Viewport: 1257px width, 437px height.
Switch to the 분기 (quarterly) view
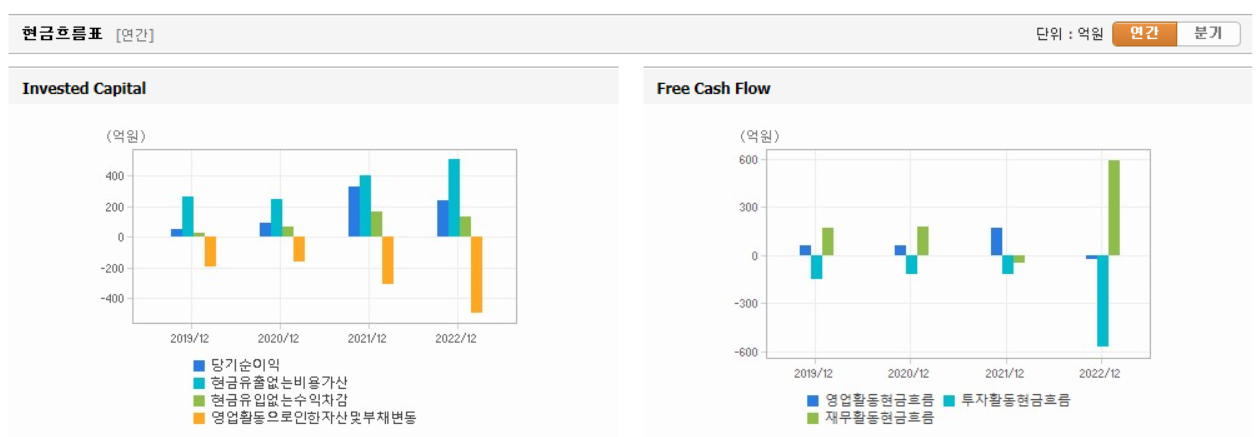point(1208,33)
